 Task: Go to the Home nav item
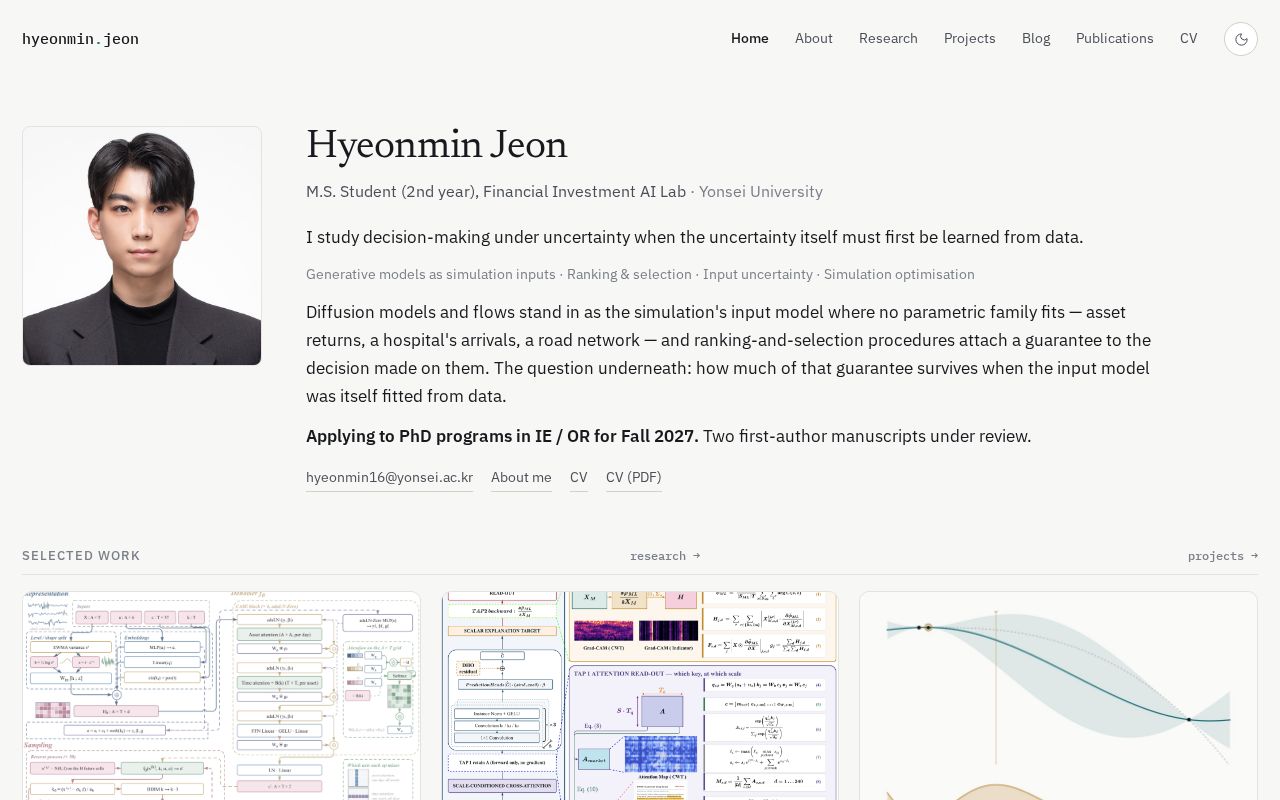(750, 38)
